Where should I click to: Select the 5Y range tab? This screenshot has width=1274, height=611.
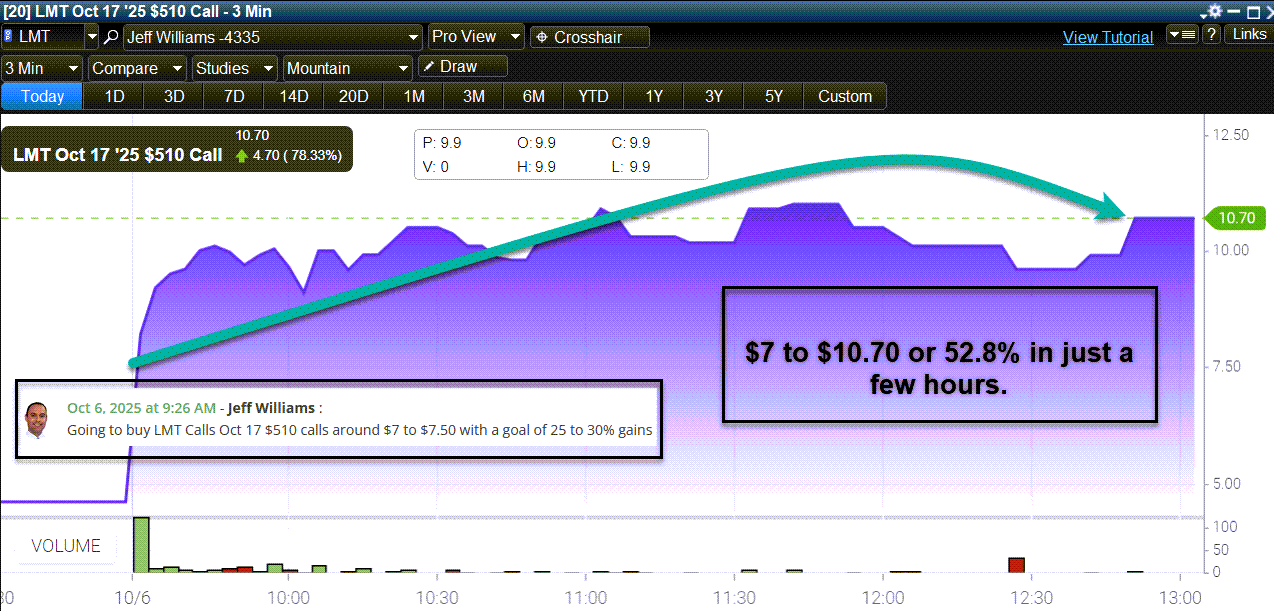[x=774, y=97]
